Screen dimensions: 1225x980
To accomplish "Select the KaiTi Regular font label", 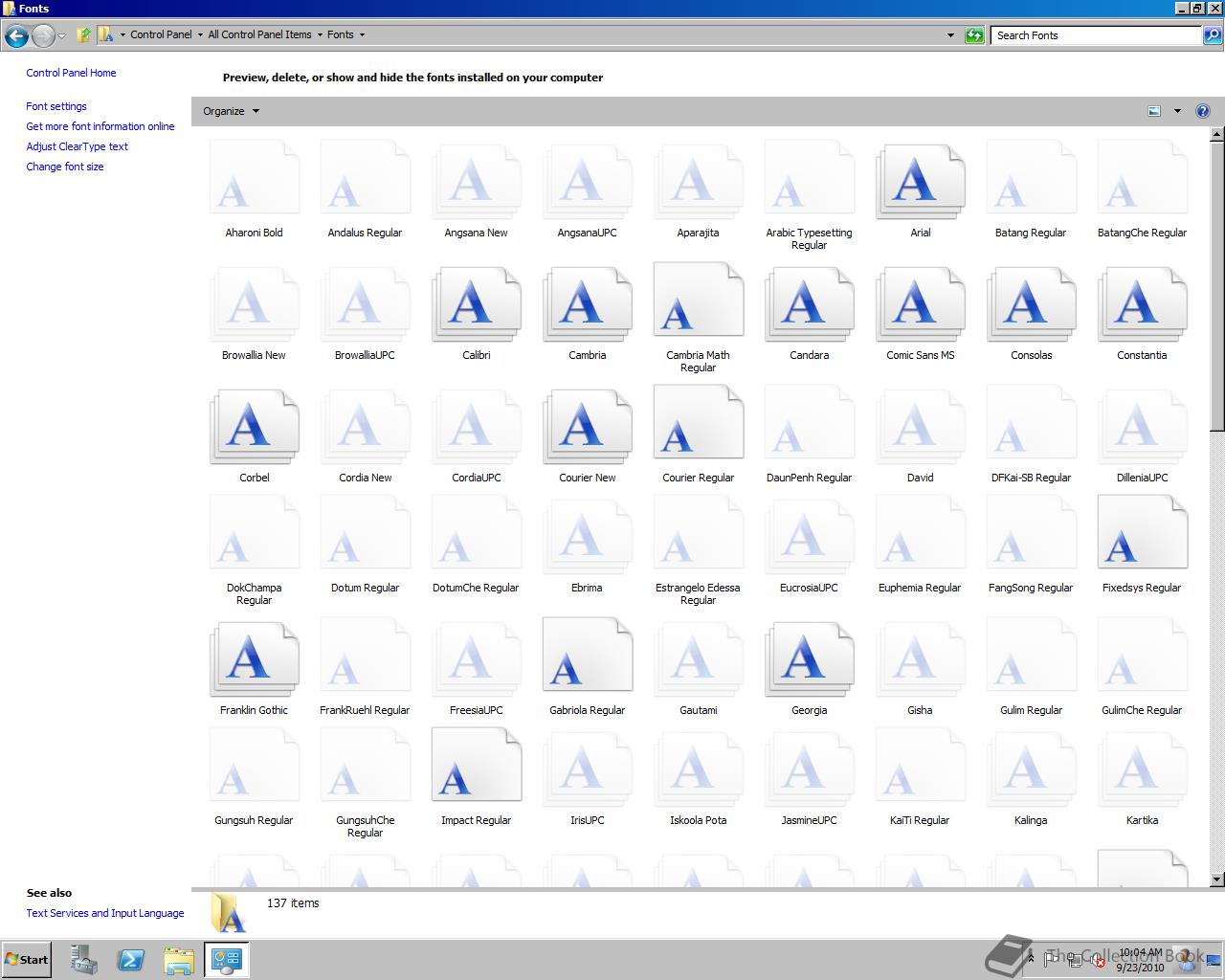I will point(920,820).
